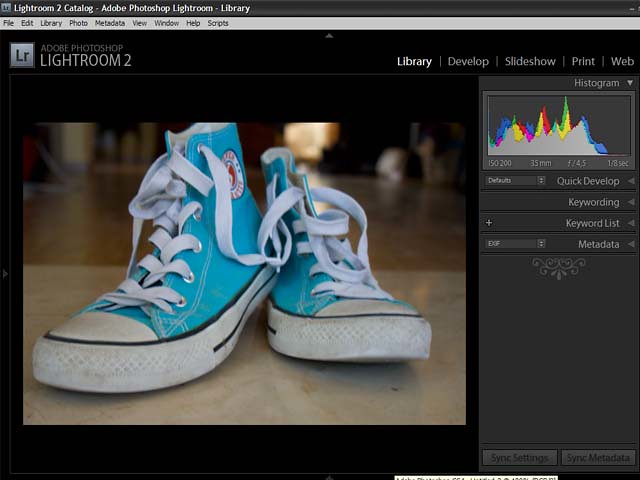The image size is (640, 480).
Task: Open the Defaults preset dropdown
Action: point(515,181)
